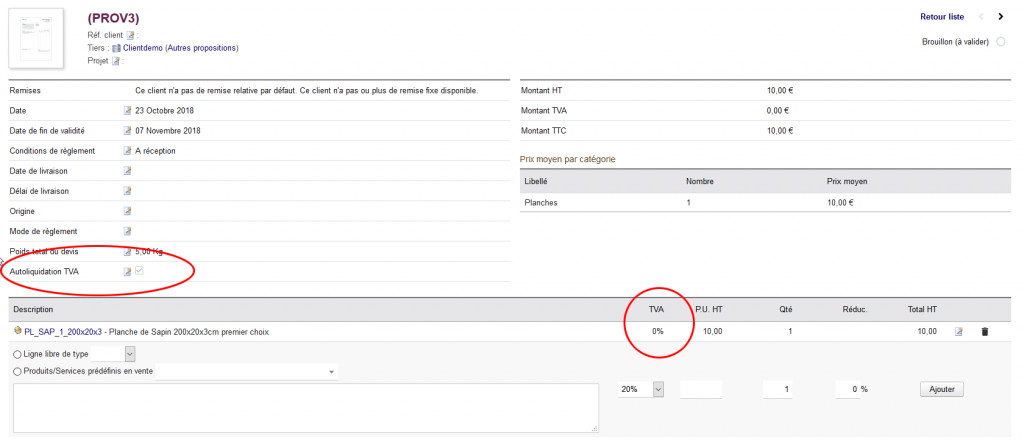
Task: Delete the PL_SAP_1_200x20x3 line trash icon
Action: (985, 332)
